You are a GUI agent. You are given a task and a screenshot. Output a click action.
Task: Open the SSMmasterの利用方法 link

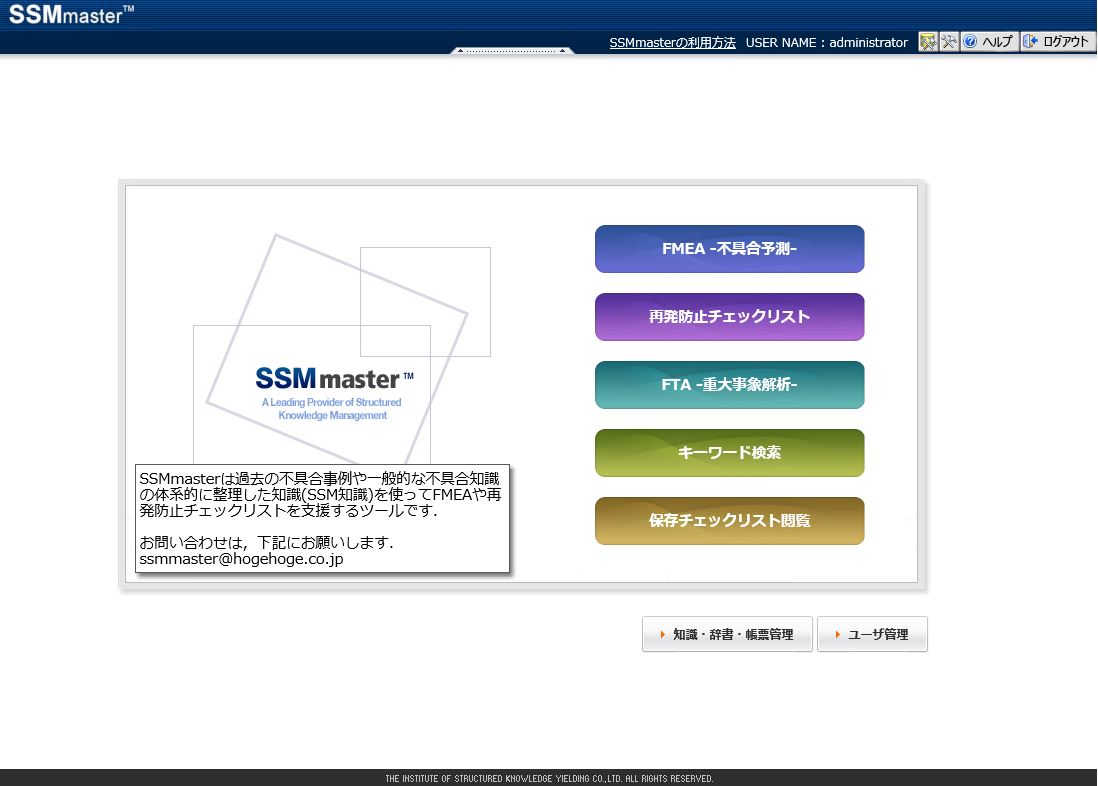pos(672,42)
